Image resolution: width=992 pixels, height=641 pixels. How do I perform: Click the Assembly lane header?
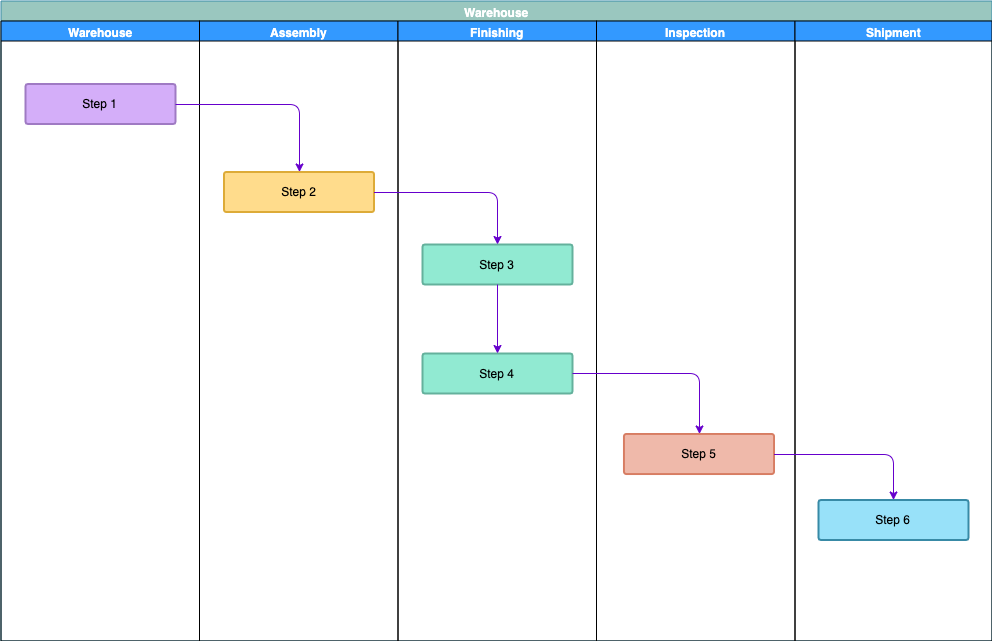point(299,32)
